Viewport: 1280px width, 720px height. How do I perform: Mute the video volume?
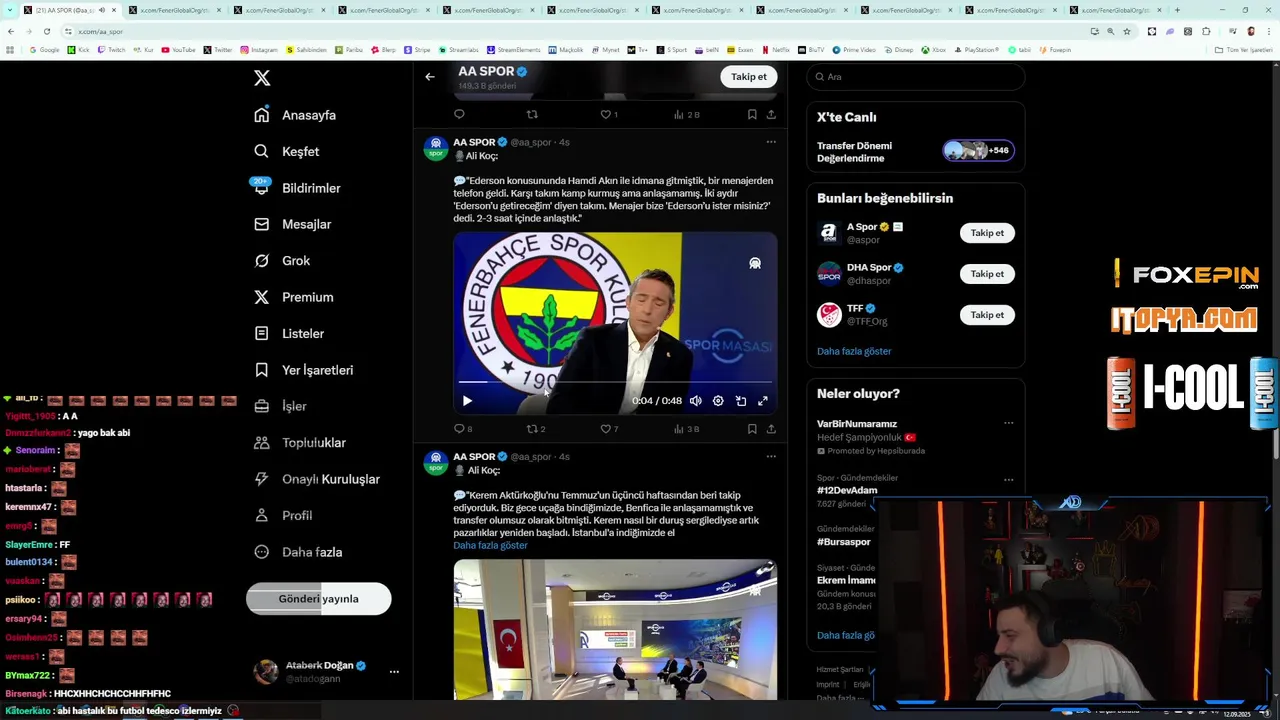point(696,401)
